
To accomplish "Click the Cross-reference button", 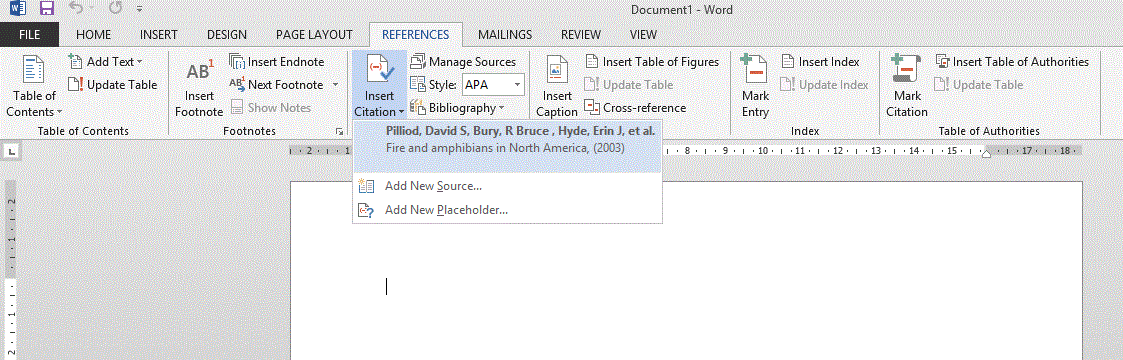I will (x=635, y=108).
